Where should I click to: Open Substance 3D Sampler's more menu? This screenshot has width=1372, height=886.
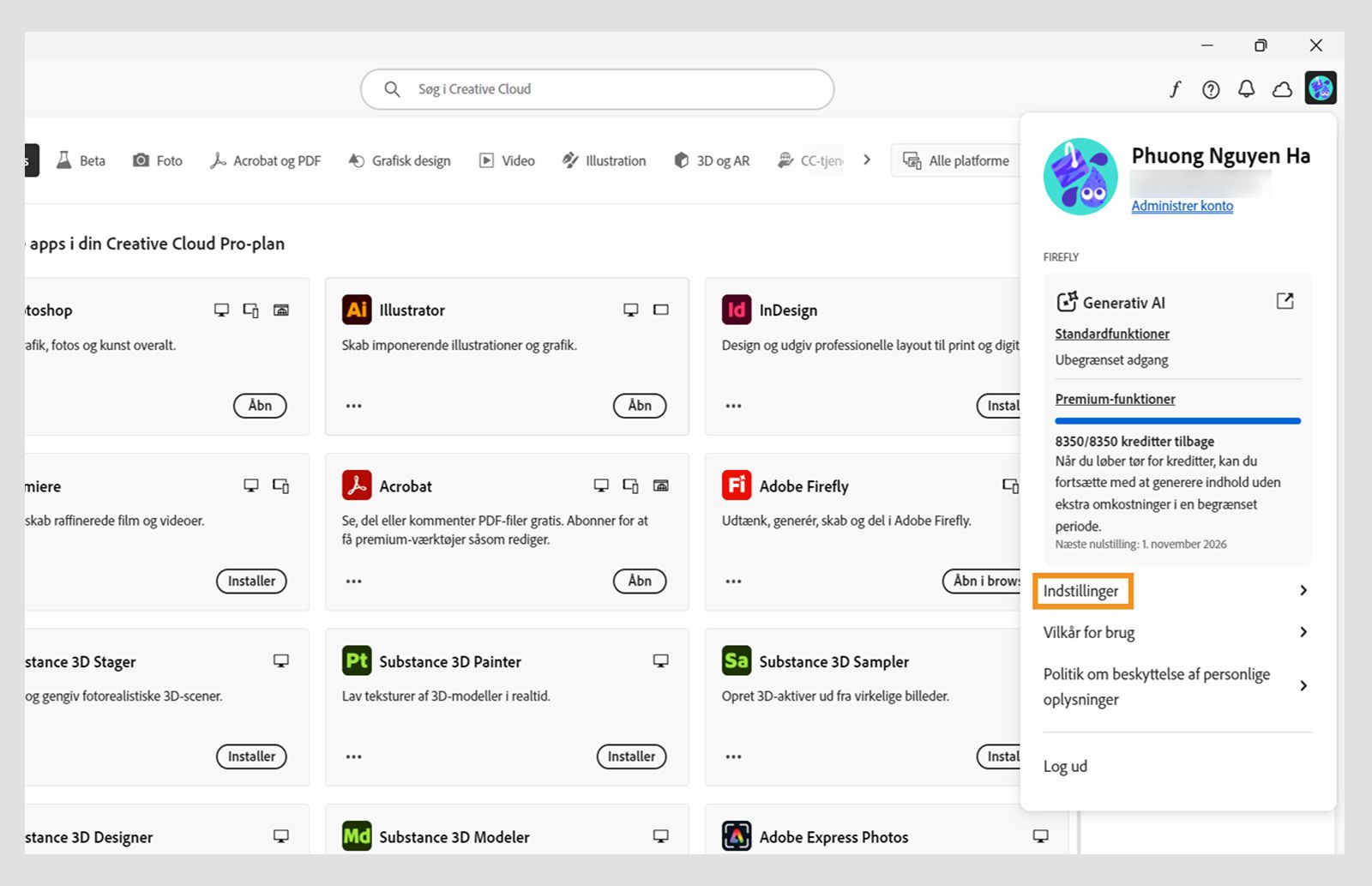pos(734,756)
